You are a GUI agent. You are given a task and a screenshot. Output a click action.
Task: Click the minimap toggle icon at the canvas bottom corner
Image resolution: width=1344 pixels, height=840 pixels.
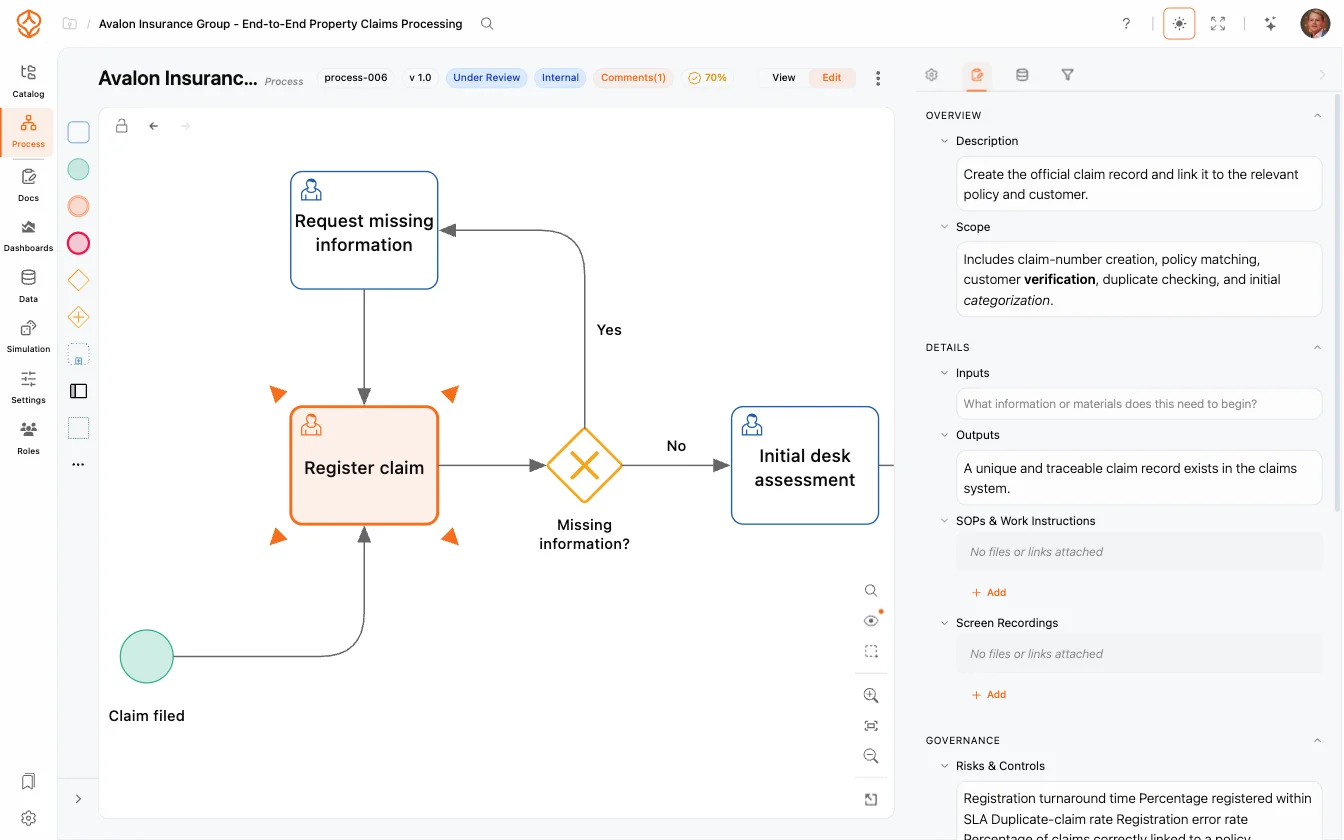click(871, 799)
